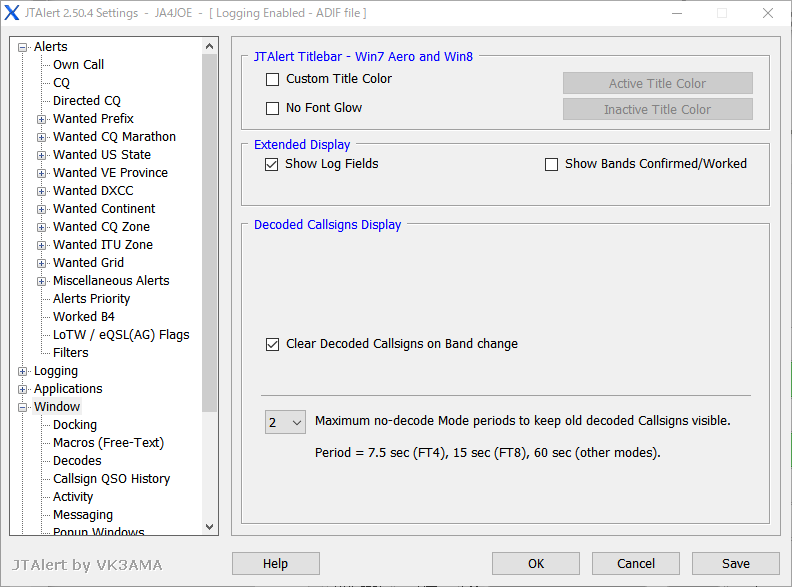Select the Docking item under Window
Viewport: 792px width, 587px height.
point(75,425)
